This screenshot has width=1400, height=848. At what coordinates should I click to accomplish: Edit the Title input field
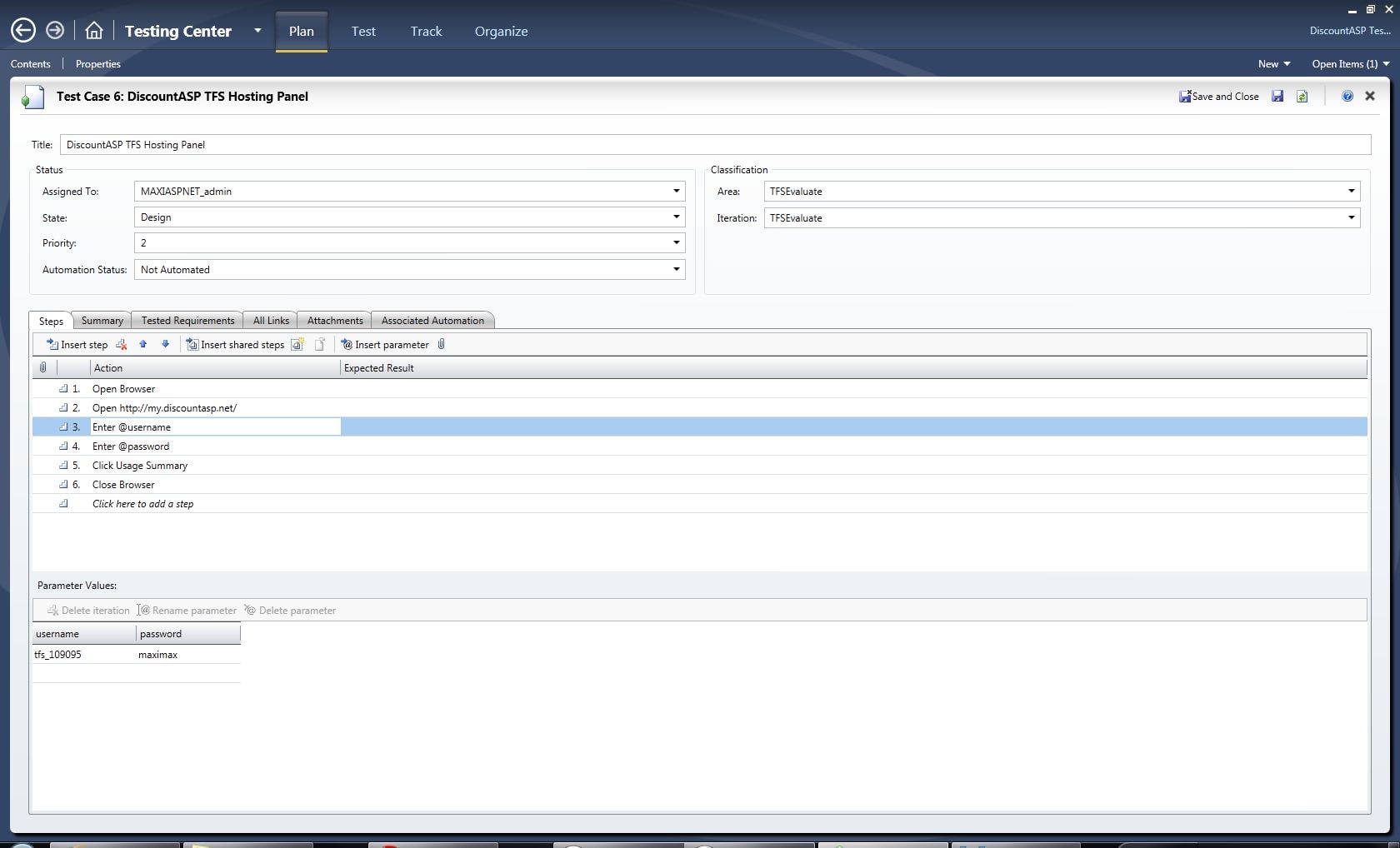[715, 145]
